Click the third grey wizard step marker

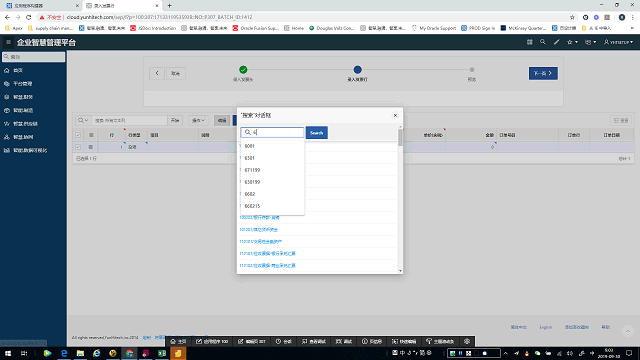tap(472, 70)
